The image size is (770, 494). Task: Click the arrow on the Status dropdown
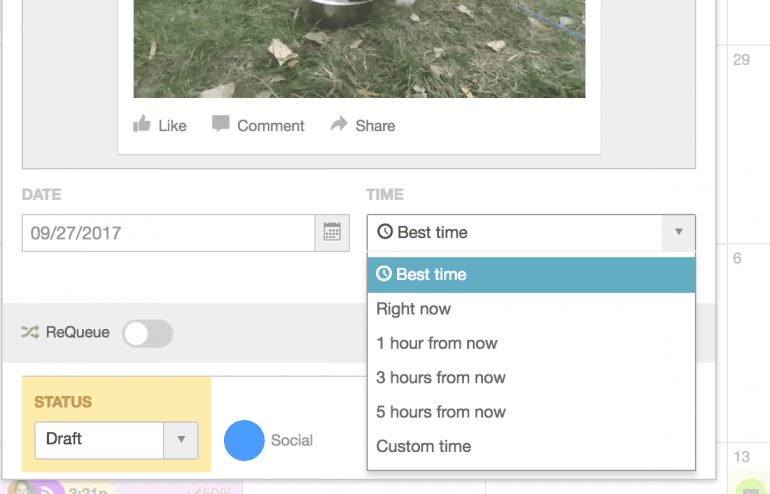coord(181,439)
